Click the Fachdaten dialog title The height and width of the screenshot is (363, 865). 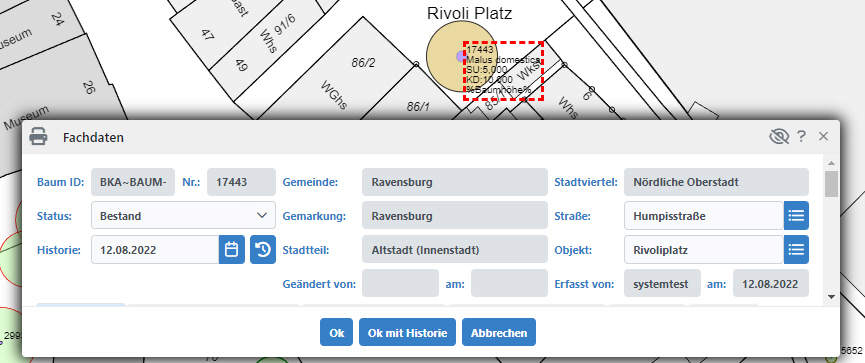tap(93, 137)
